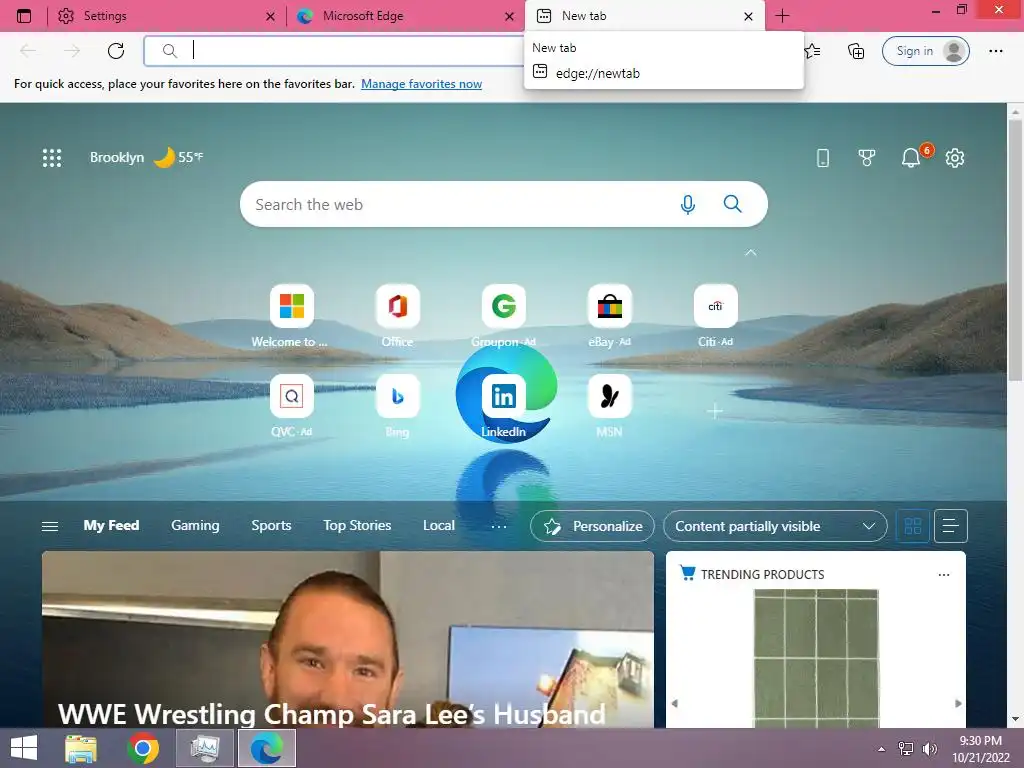
Task: Close the Settings tab
Action: [270, 17]
